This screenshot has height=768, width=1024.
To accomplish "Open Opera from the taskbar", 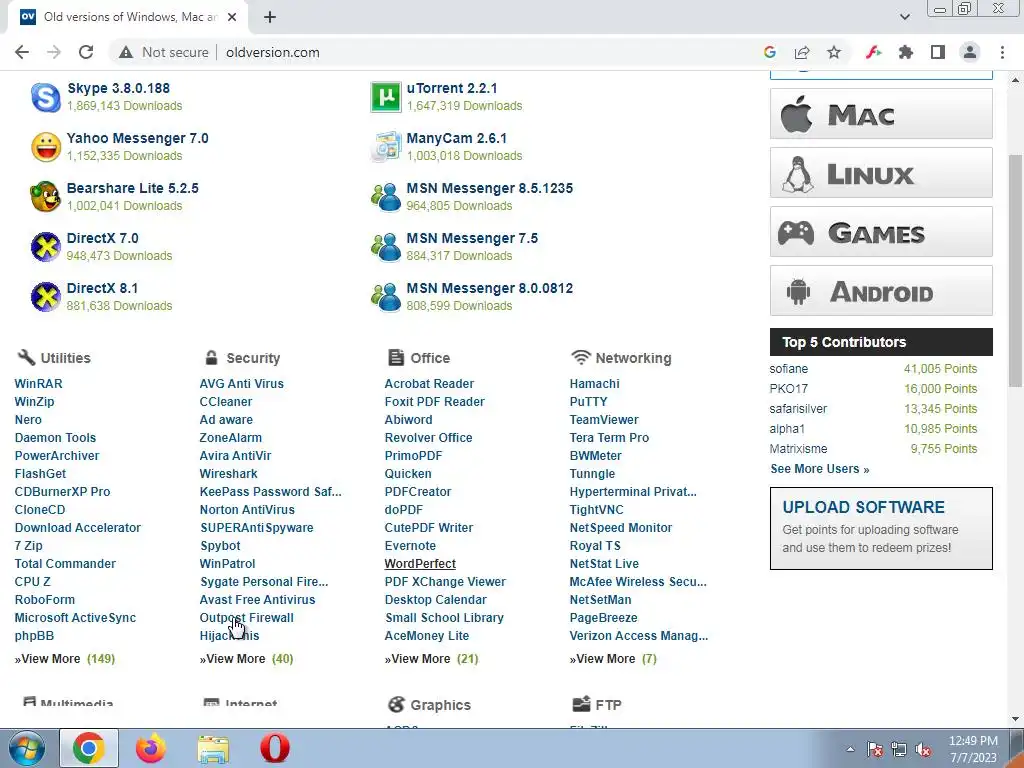I will (275, 748).
